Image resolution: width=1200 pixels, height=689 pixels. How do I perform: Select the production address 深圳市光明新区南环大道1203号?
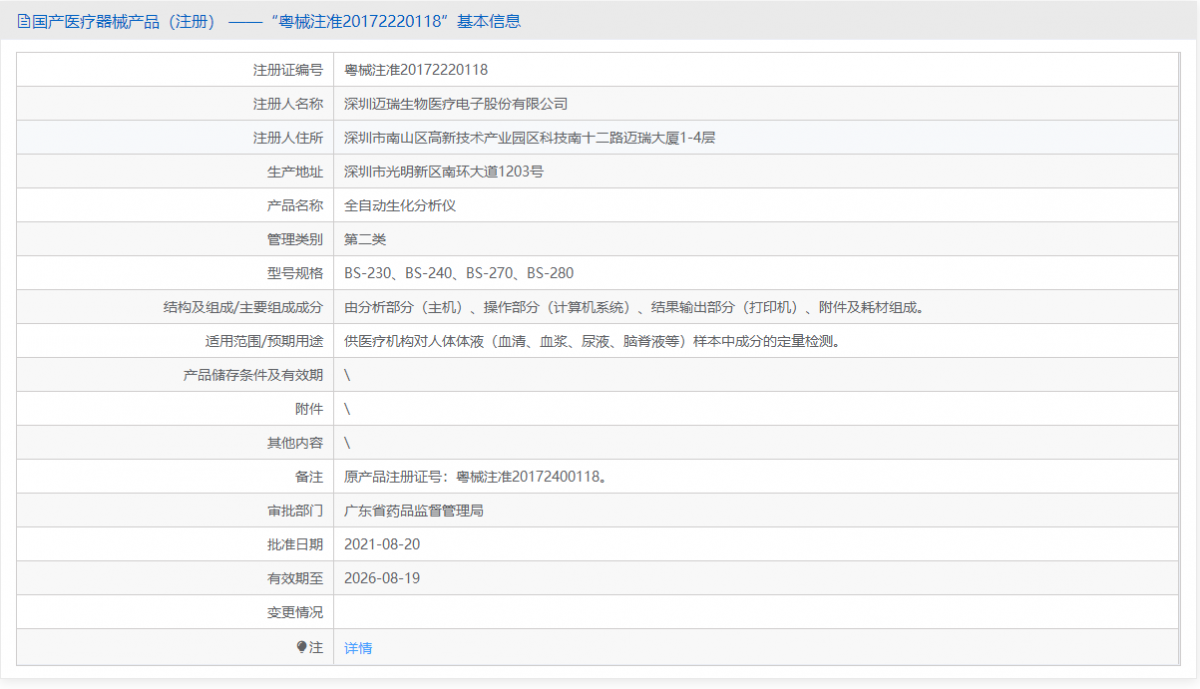pyautogui.click(x=444, y=172)
